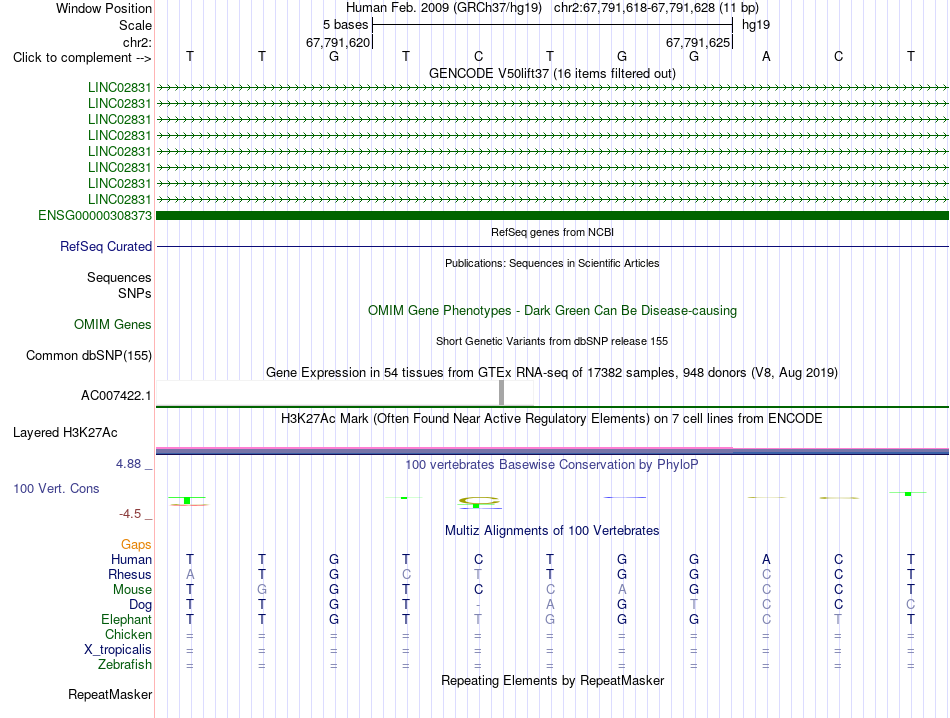
Task: Open the GTEx Gene Expression track title
Action: pos(552,373)
